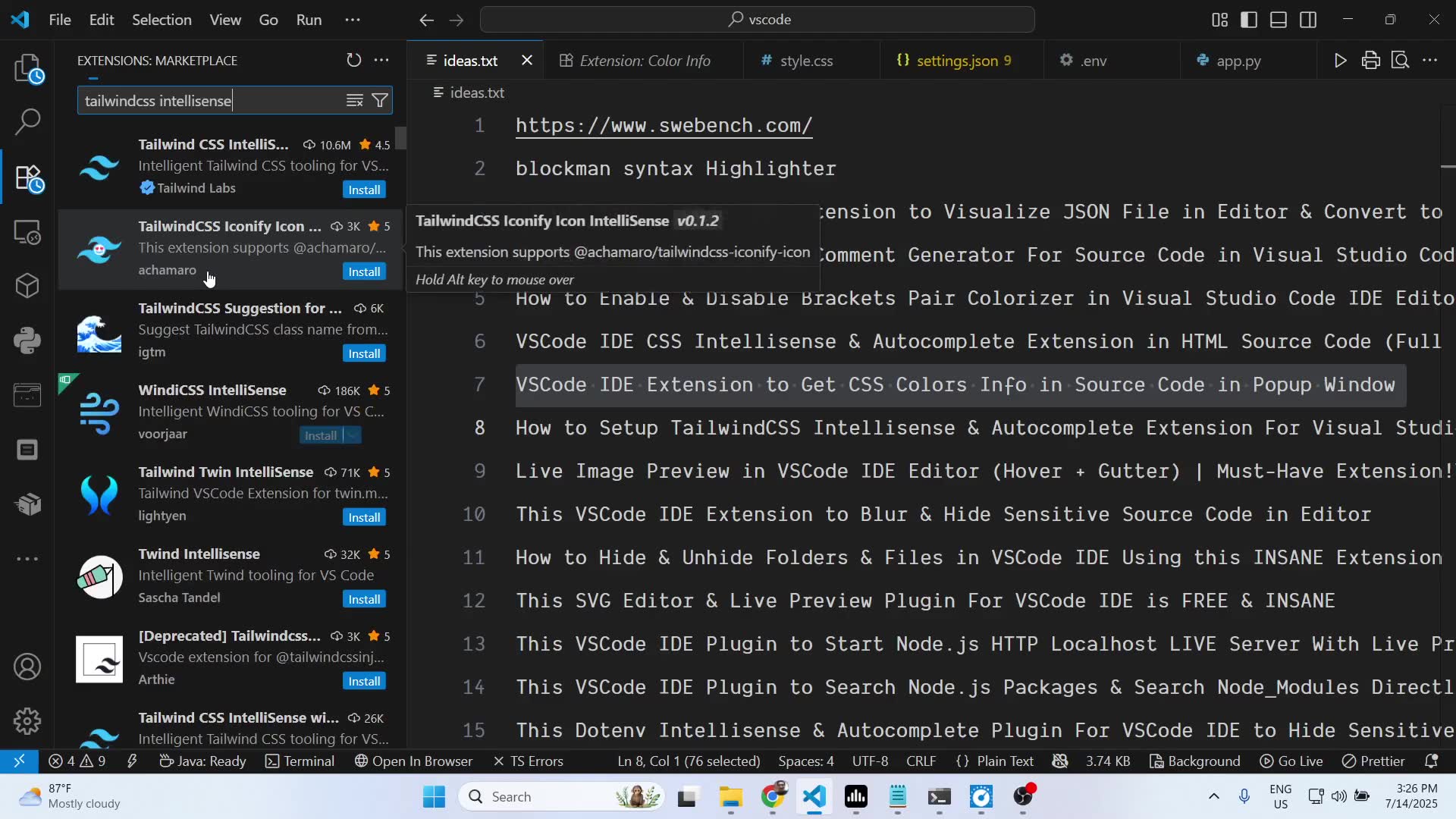Run the file with play icon
The width and height of the screenshot is (1456, 819).
coord(1341,61)
